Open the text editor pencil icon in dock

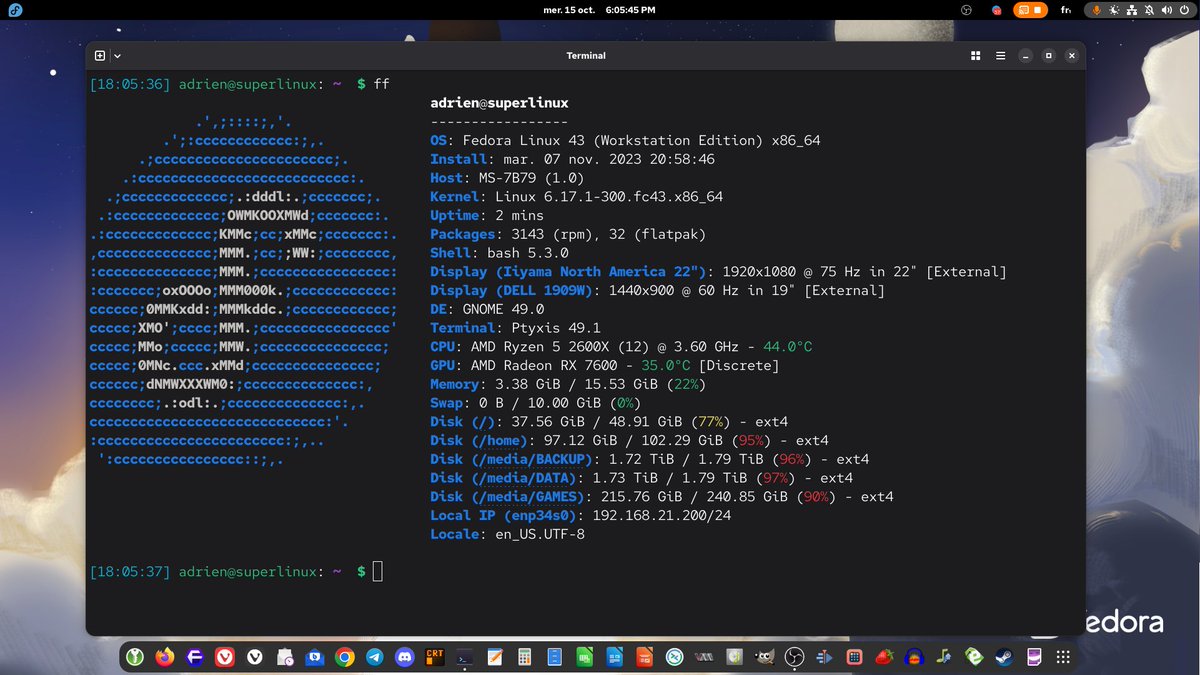click(x=494, y=657)
